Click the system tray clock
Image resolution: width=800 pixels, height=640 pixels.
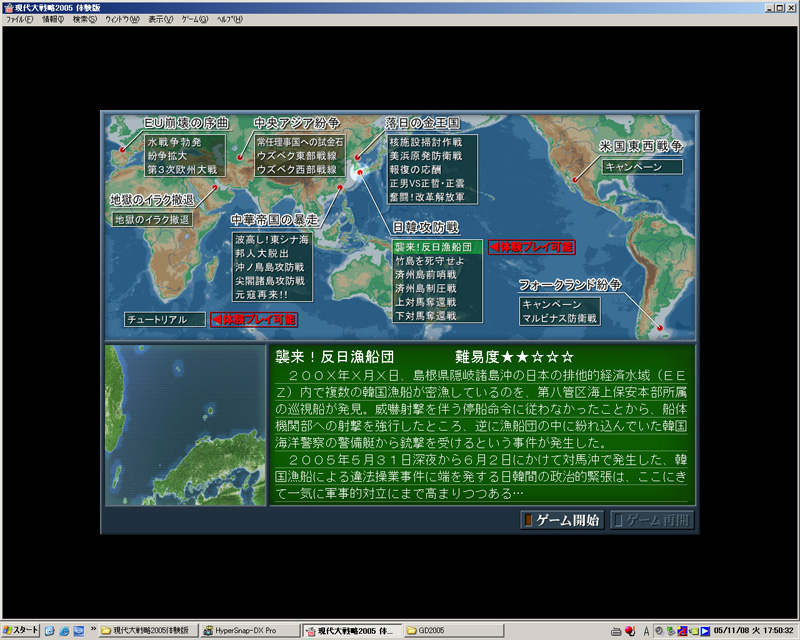754,631
